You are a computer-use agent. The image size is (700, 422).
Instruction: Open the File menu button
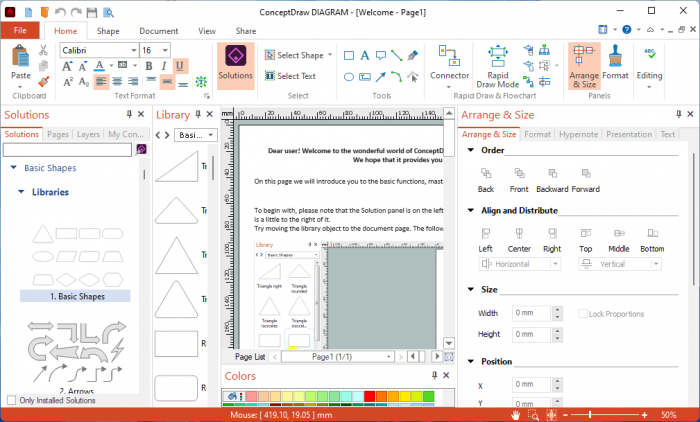pos(20,31)
